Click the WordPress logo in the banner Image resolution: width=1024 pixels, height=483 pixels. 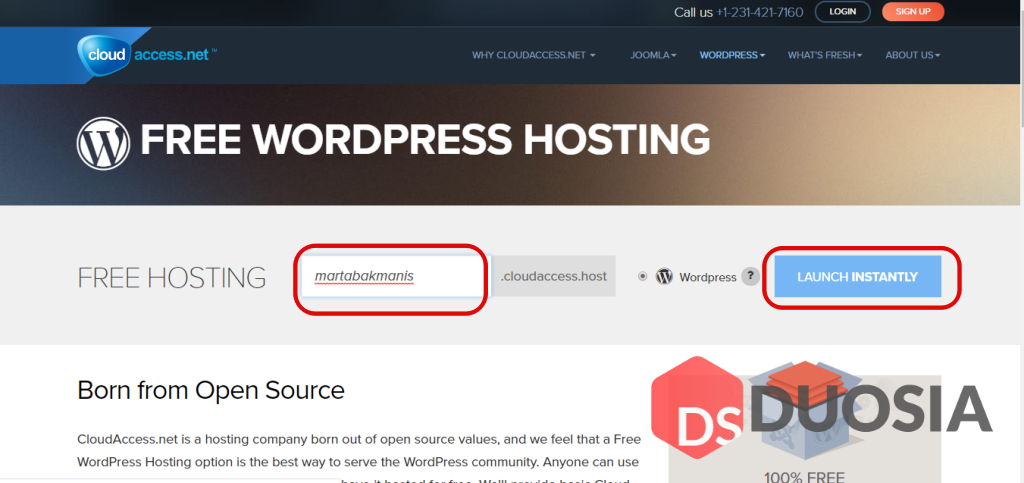(x=103, y=144)
